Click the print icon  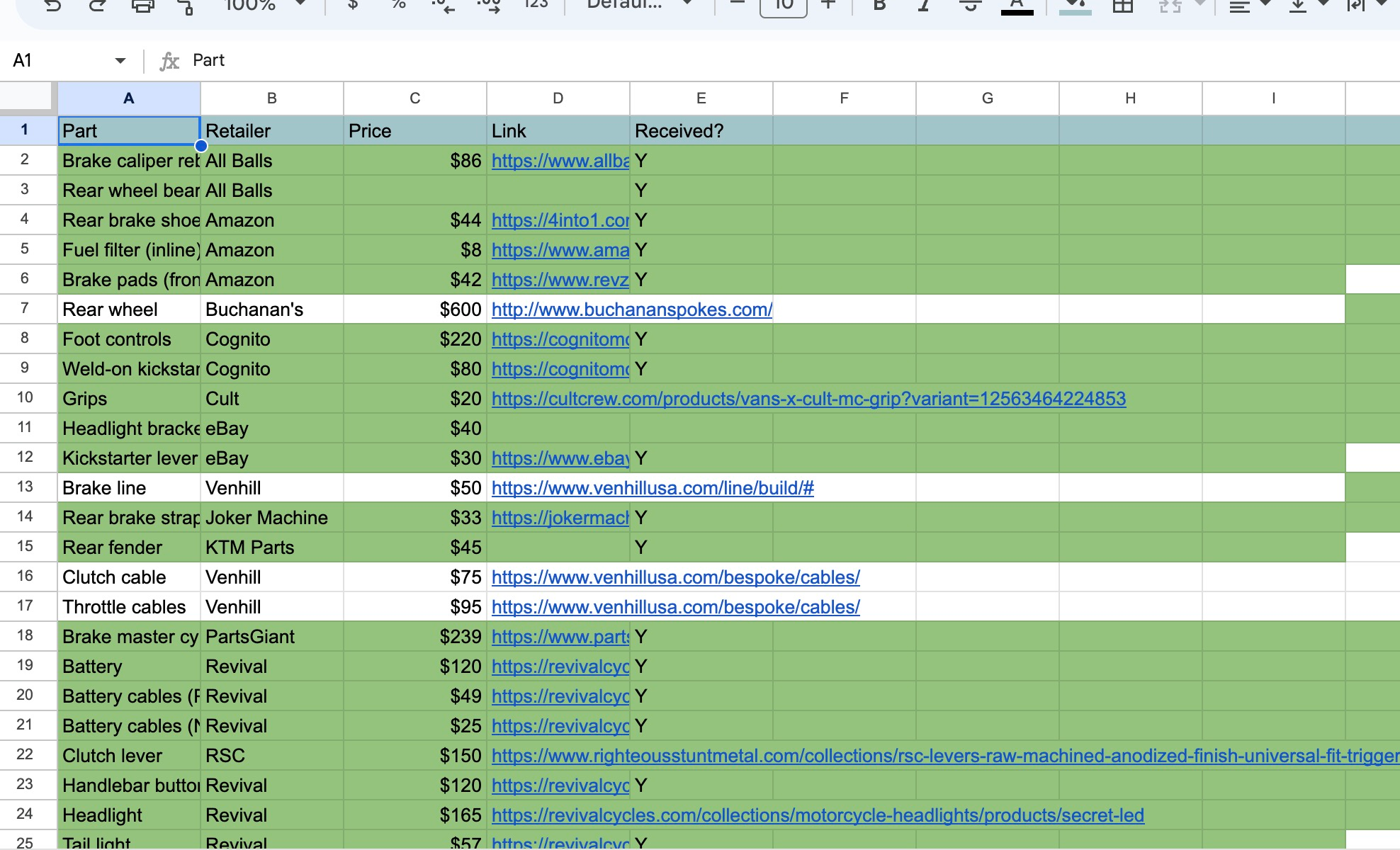(x=142, y=6)
